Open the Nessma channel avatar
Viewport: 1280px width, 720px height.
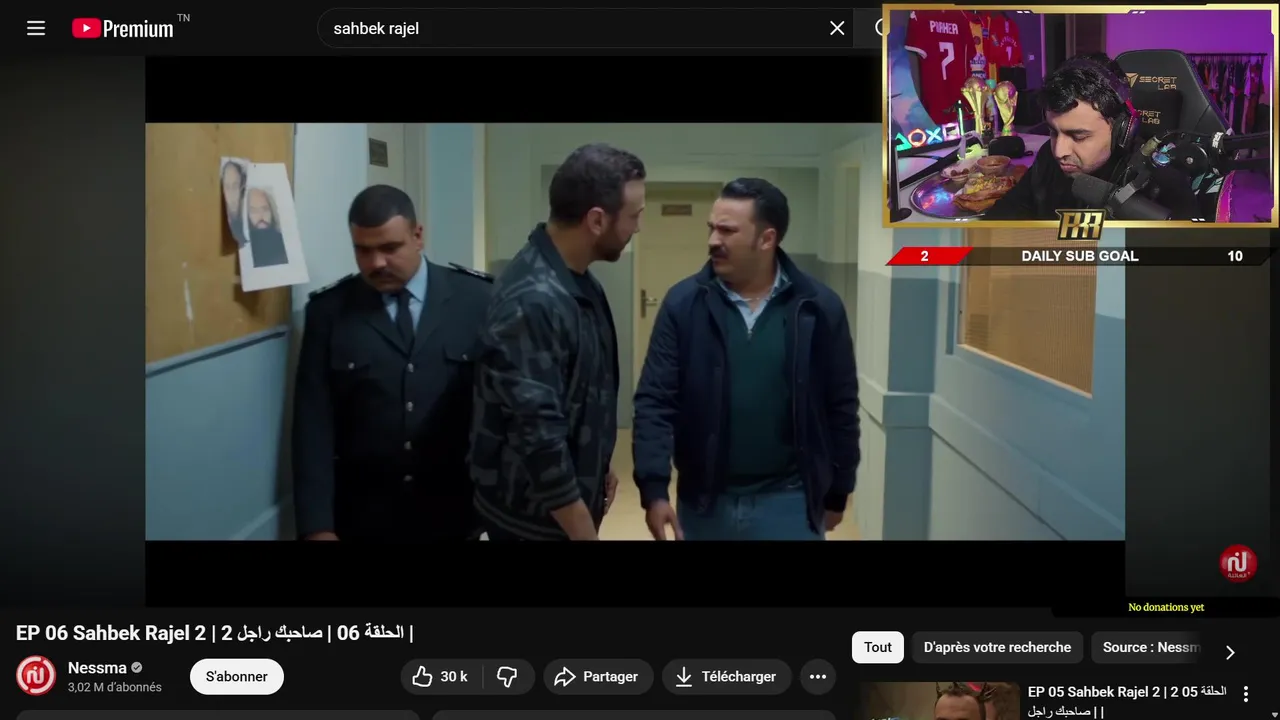[36, 676]
